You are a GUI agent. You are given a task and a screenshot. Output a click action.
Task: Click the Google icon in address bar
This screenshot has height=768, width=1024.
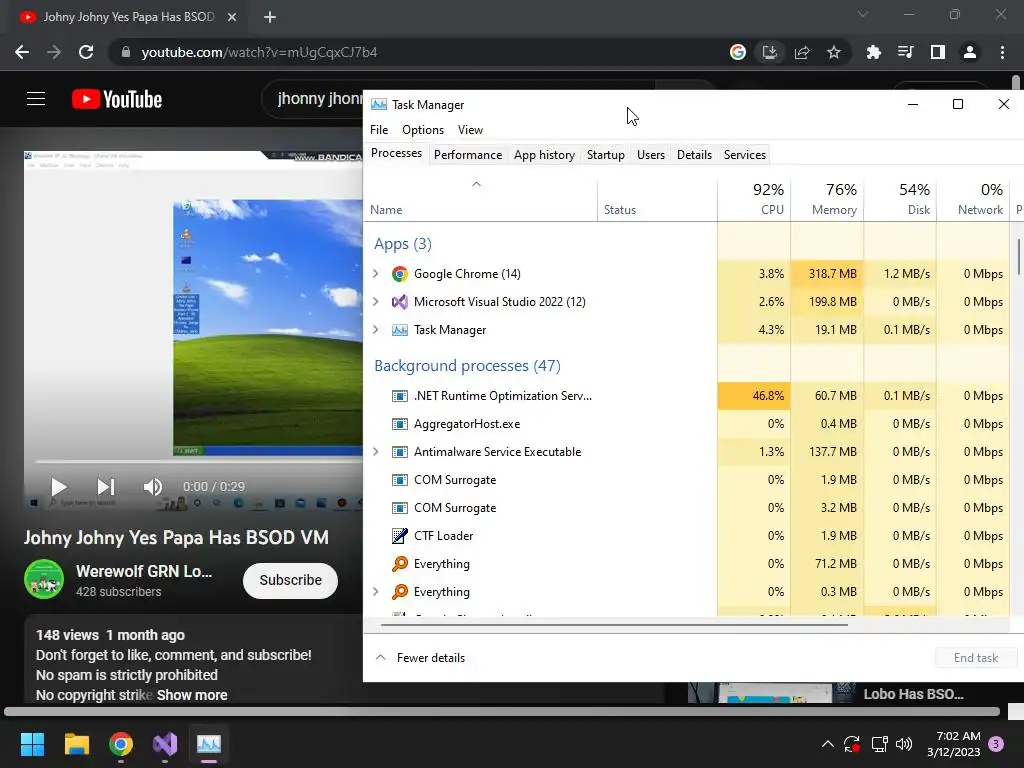pyautogui.click(x=738, y=52)
